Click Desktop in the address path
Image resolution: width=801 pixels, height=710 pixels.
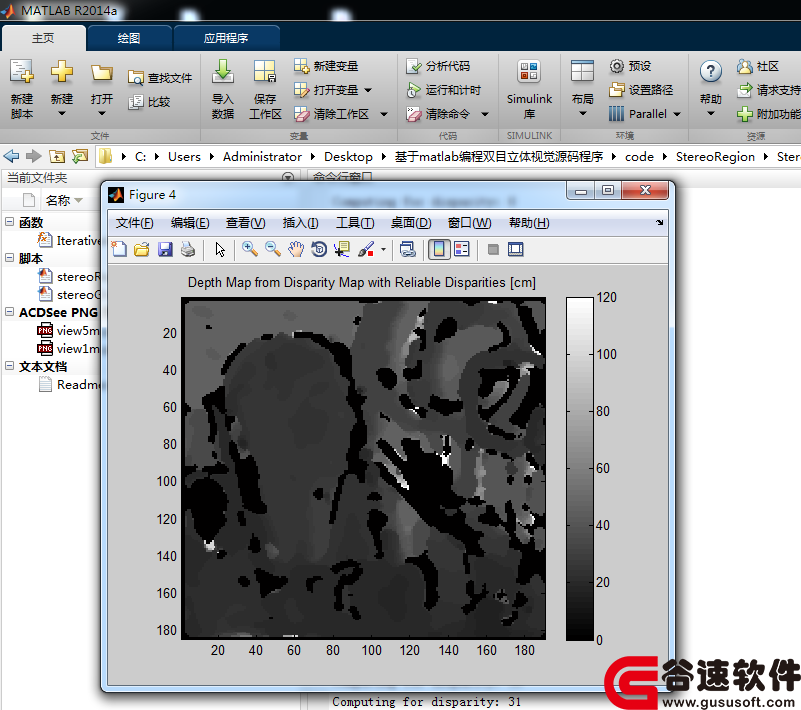[x=348, y=157]
